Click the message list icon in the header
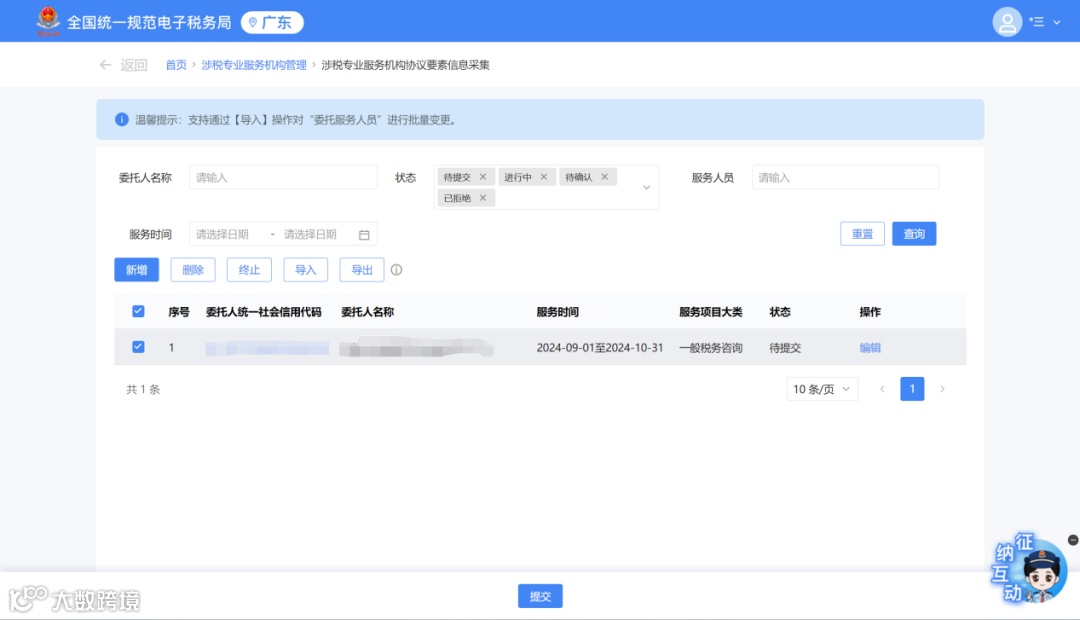The width and height of the screenshot is (1080, 620). pos(1037,21)
